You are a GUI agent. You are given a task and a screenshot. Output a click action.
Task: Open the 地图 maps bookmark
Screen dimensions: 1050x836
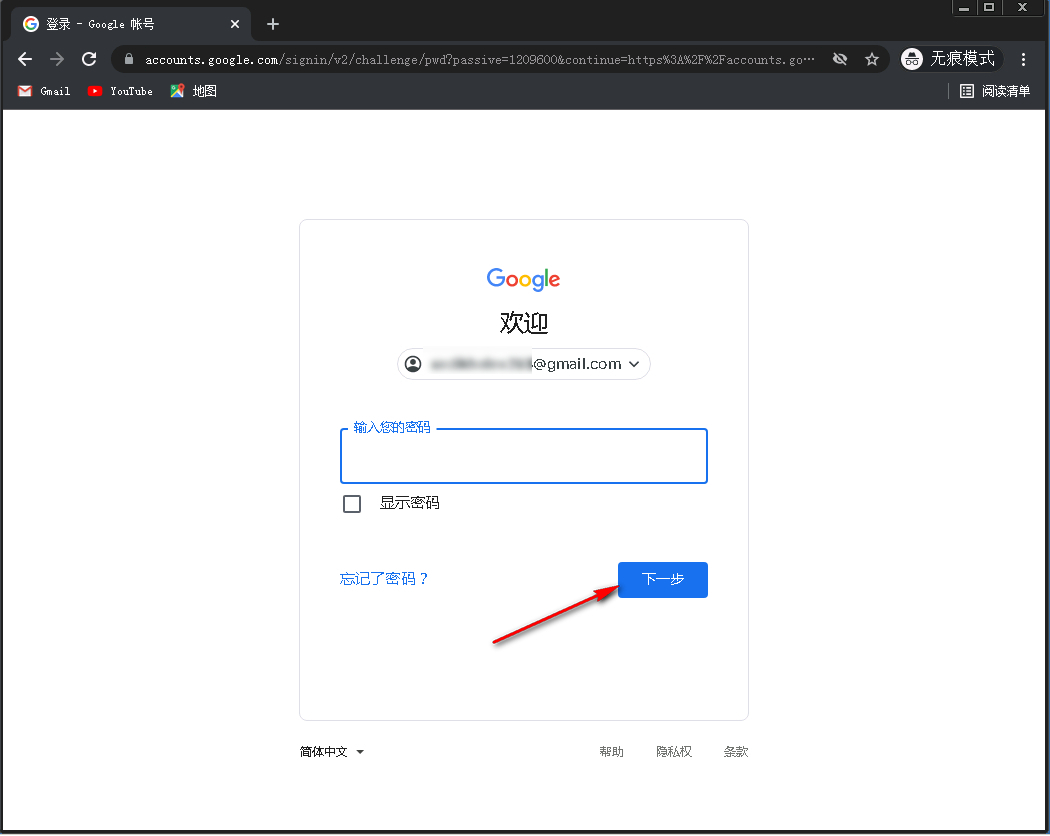click(x=194, y=91)
